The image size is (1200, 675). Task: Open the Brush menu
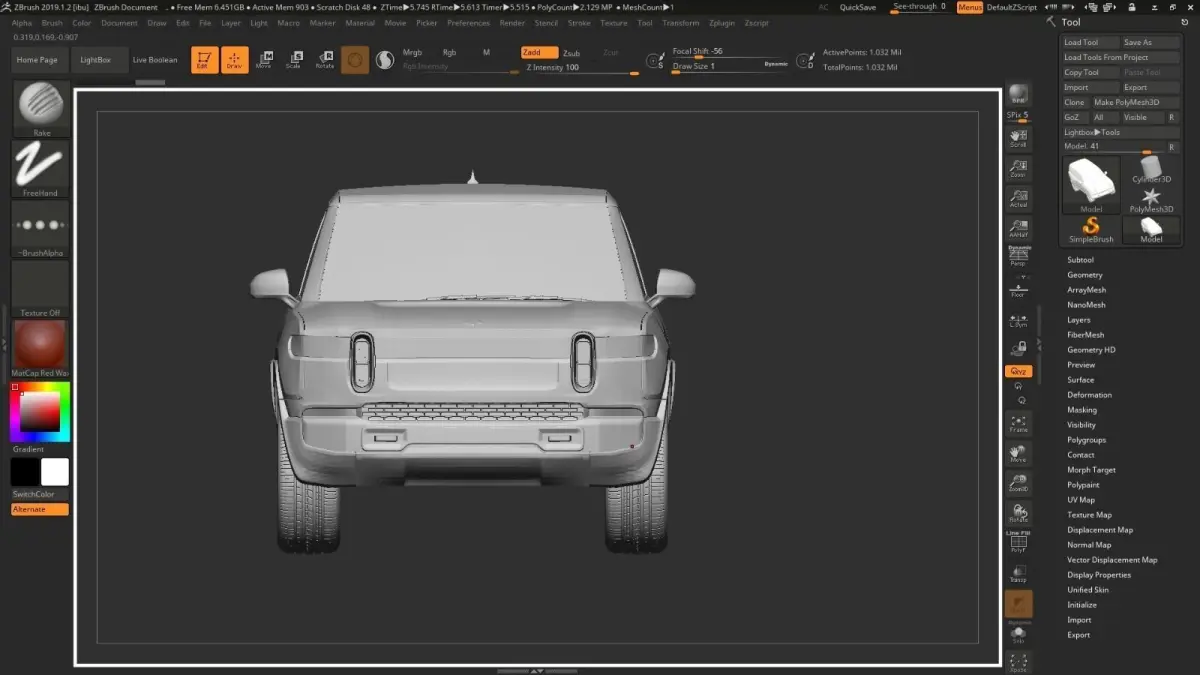point(52,22)
